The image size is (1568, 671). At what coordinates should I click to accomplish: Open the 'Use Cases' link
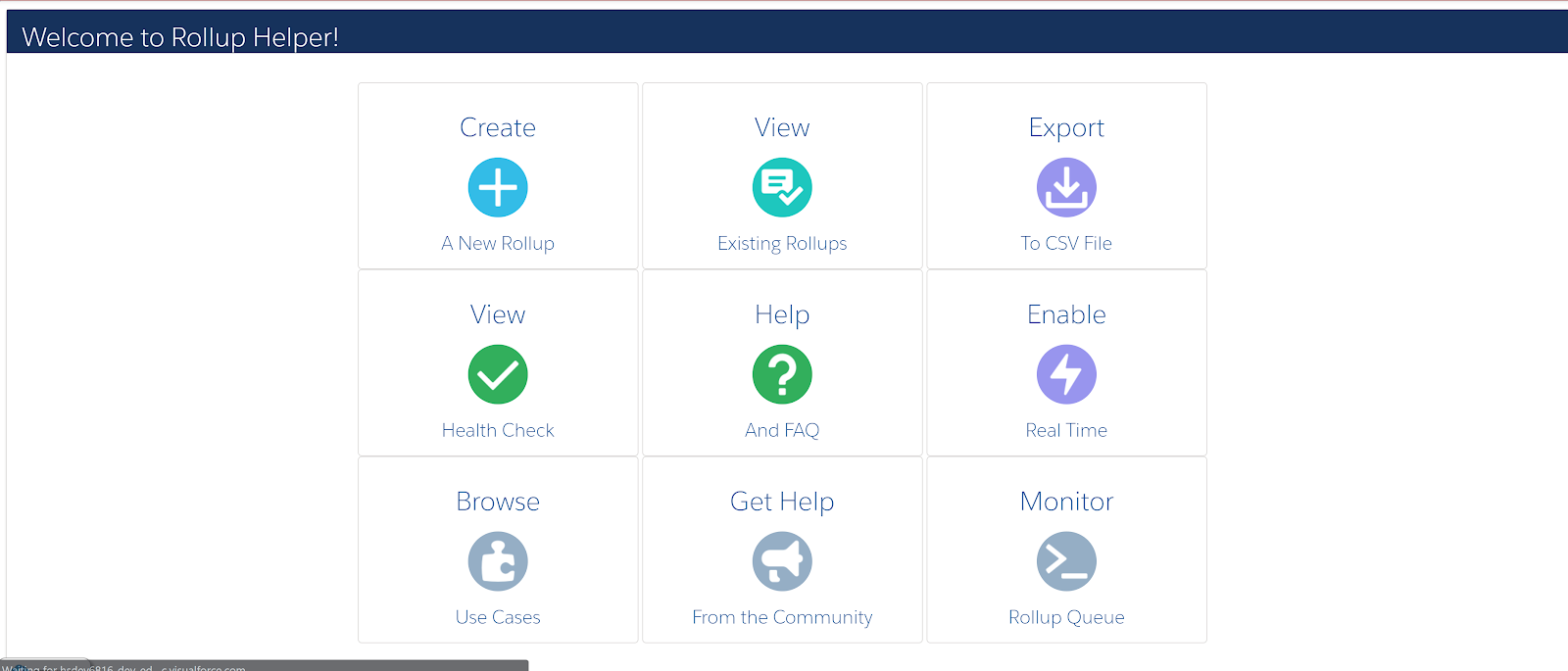[498, 617]
